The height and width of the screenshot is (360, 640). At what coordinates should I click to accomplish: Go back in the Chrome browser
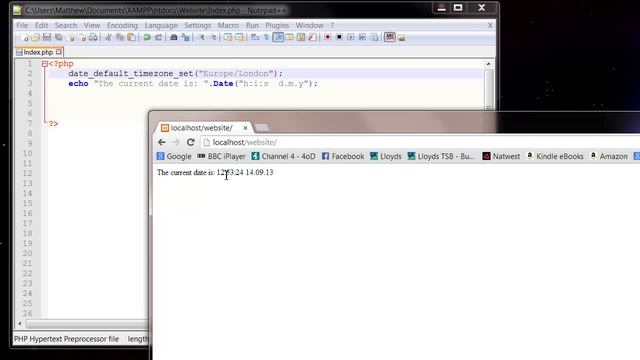[x=162, y=142]
